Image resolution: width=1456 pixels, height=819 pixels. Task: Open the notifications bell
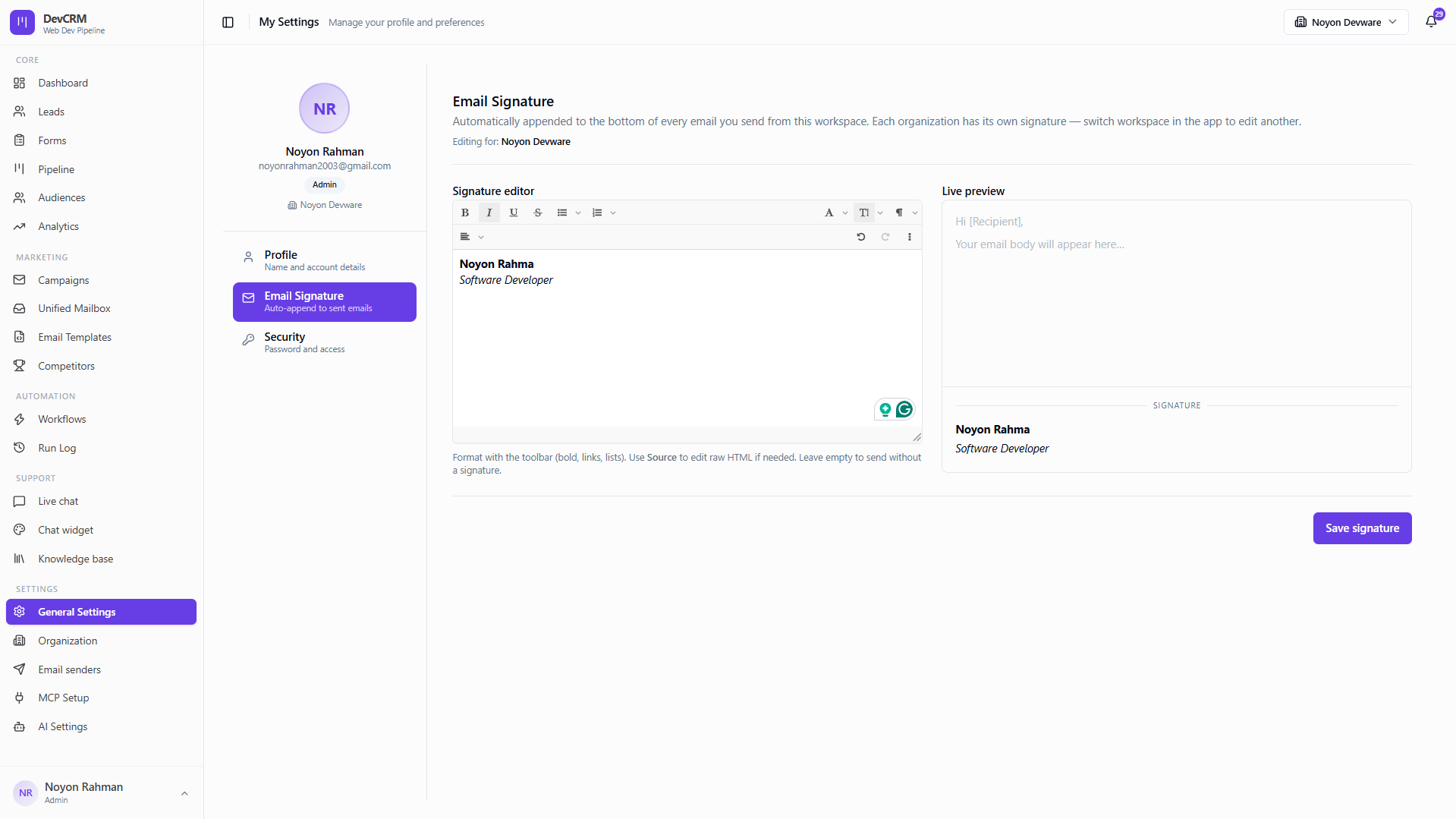(x=1431, y=22)
